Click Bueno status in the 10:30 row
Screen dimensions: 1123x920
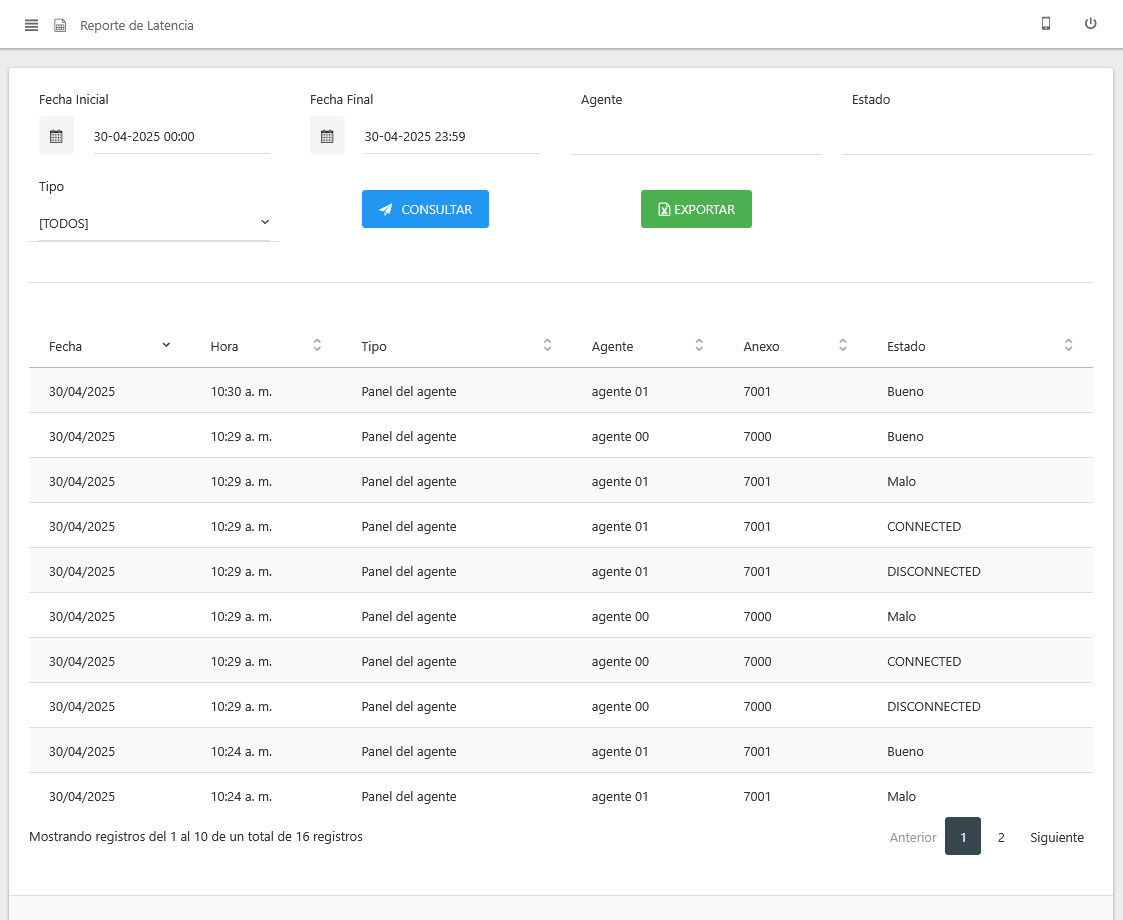click(905, 392)
